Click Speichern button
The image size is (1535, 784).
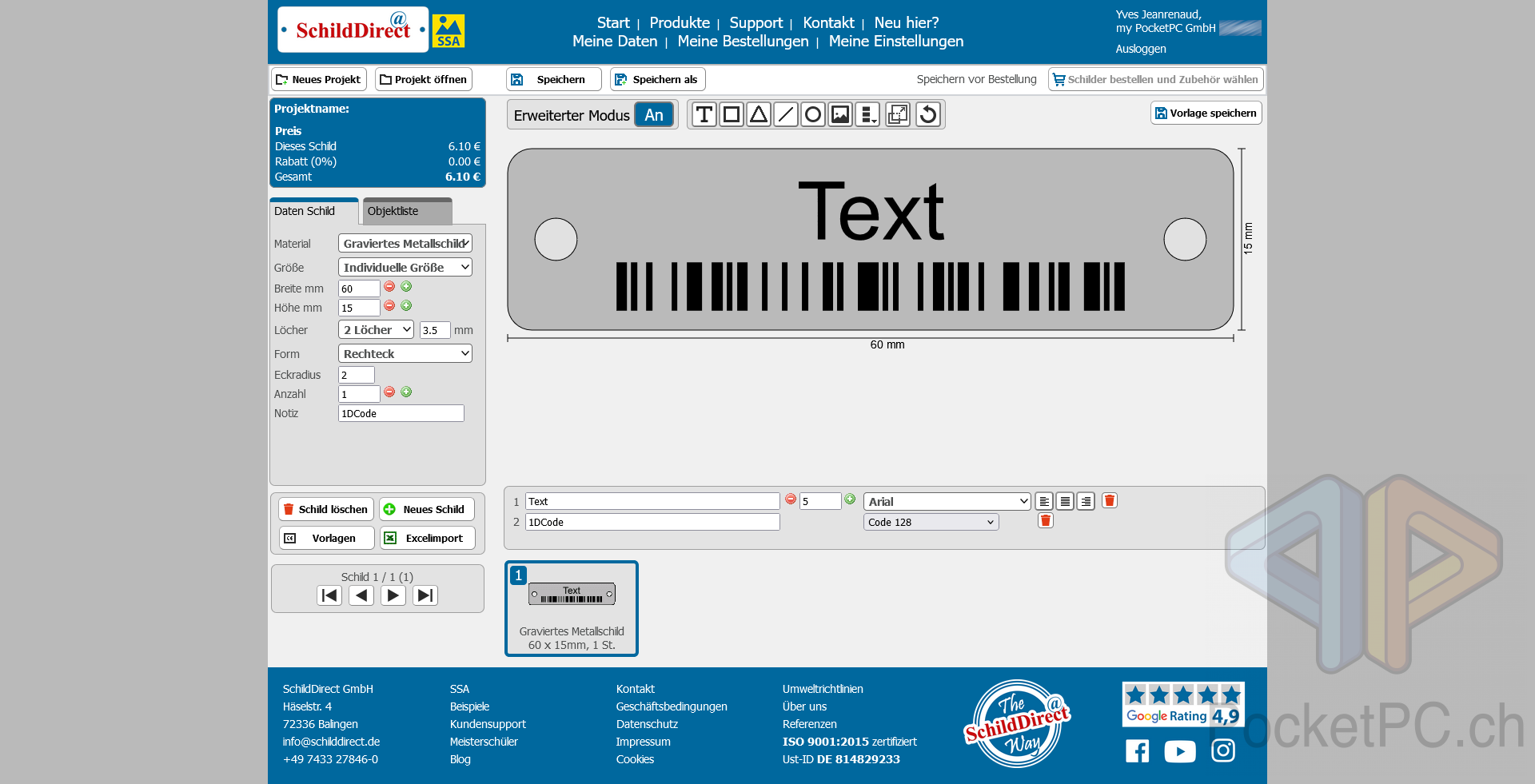tap(553, 79)
